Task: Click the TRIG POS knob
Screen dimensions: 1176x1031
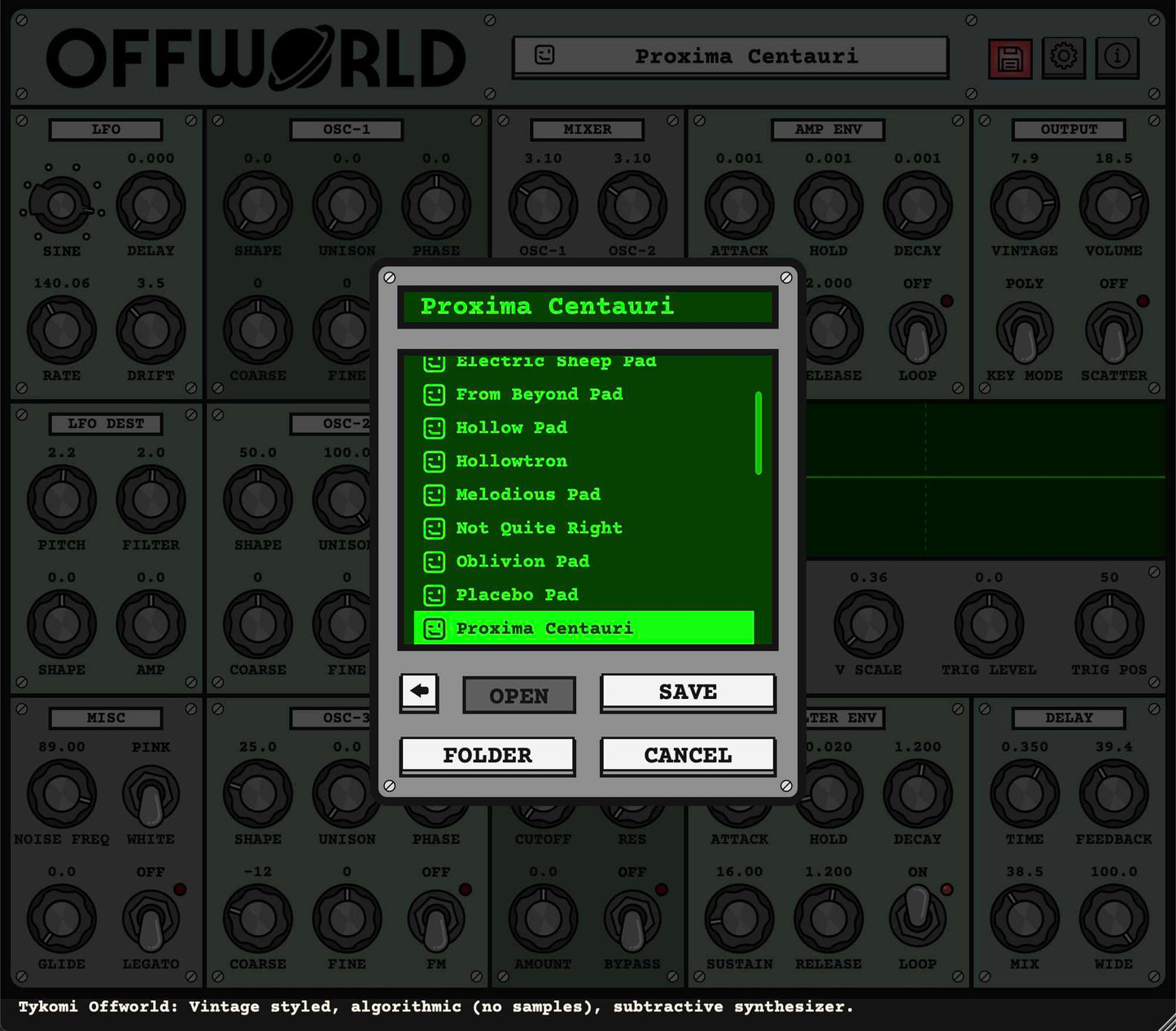Action: 1109,625
